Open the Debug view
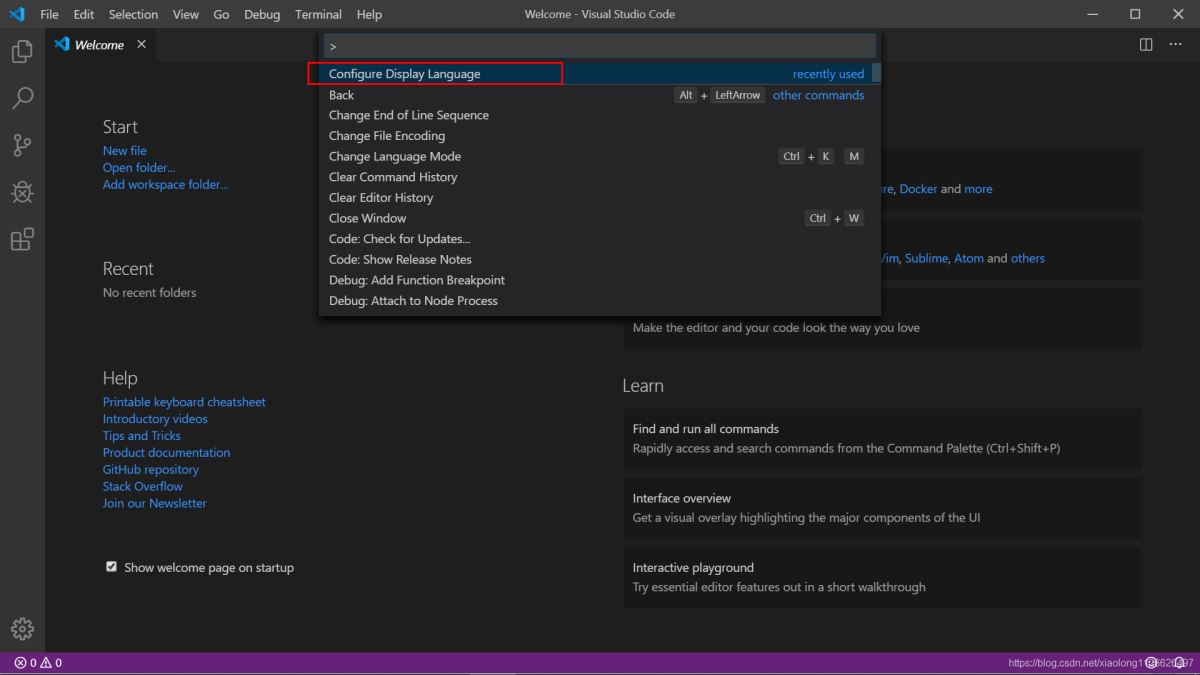 pyautogui.click(x=21, y=192)
